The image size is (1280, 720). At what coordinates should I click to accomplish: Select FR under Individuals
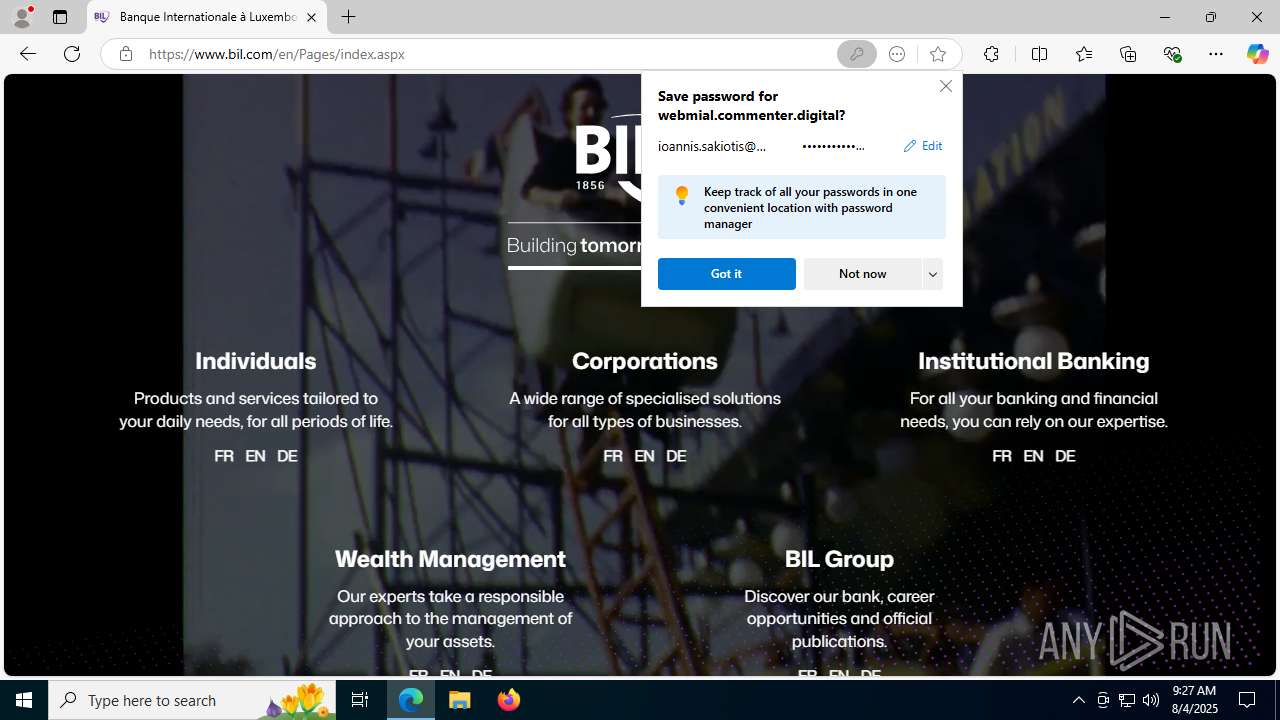pyautogui.click(x=224, y=456)
